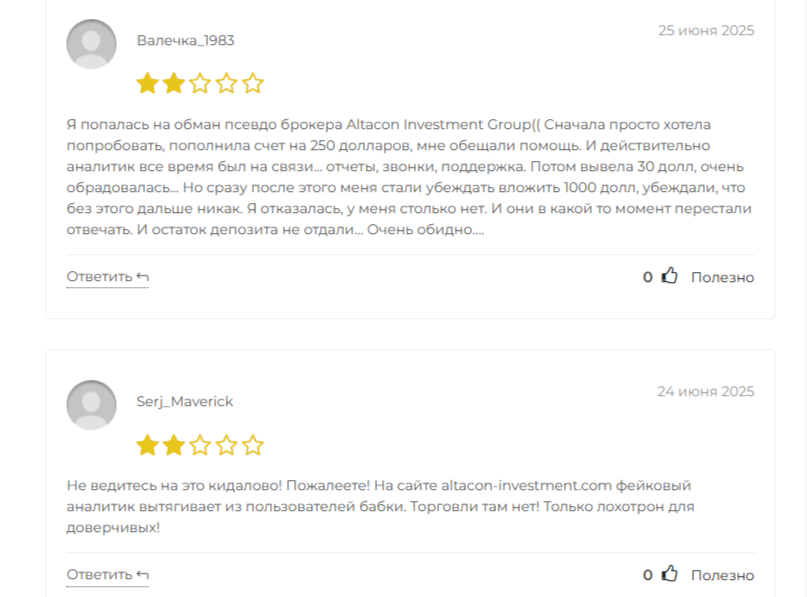Click fourth star in Serj_Maverick rating
Image resolution: width=807 pixels, height=597 pixels.
[226, 445]
